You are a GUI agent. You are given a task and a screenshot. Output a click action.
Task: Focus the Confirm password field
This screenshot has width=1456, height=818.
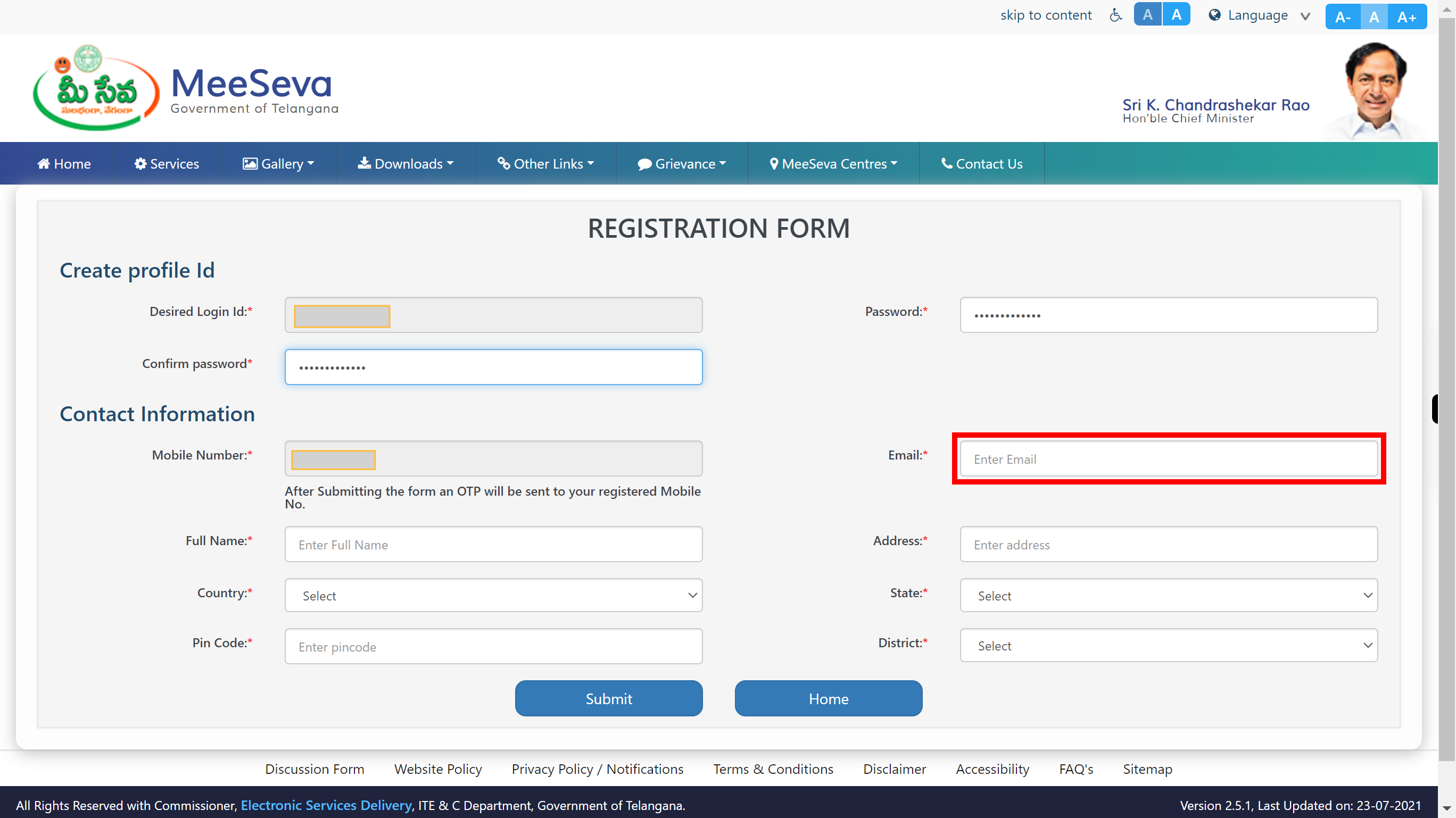[493, 367]
